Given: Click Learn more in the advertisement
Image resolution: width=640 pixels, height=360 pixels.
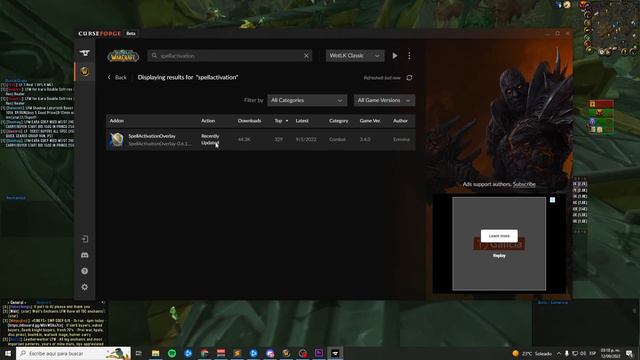Looking at the screenshot, I should (x=499, y=236).
